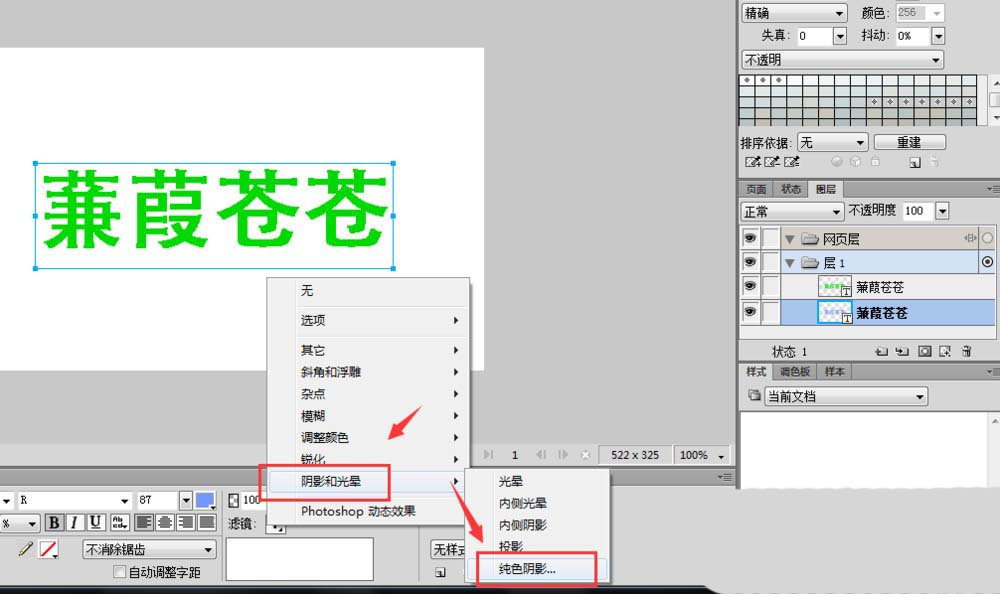
Task: Switch to the 状态 tab in the panel
Action: pyautogui.click(x=790, y=188)
